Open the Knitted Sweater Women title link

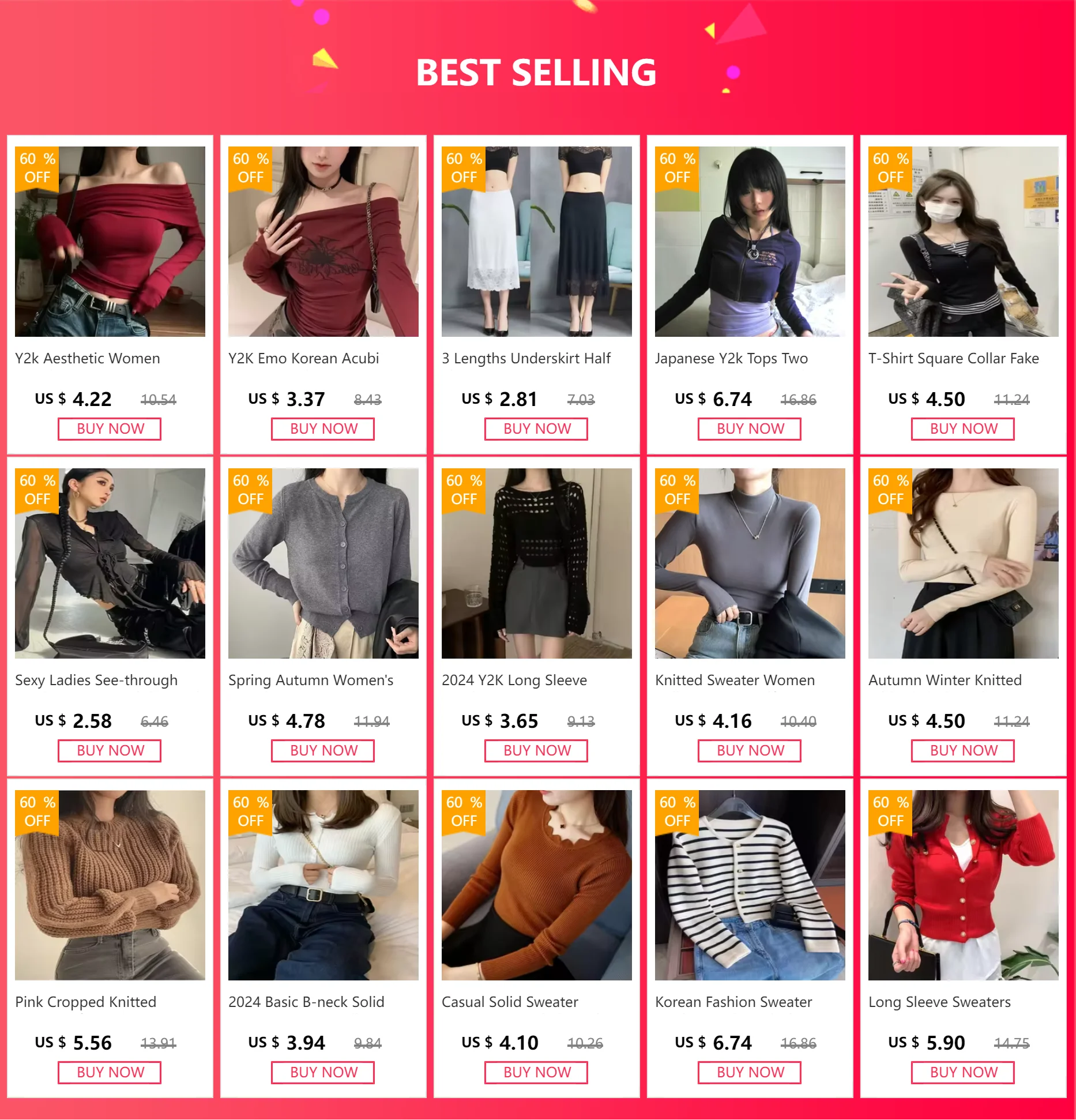coord(735,680)
